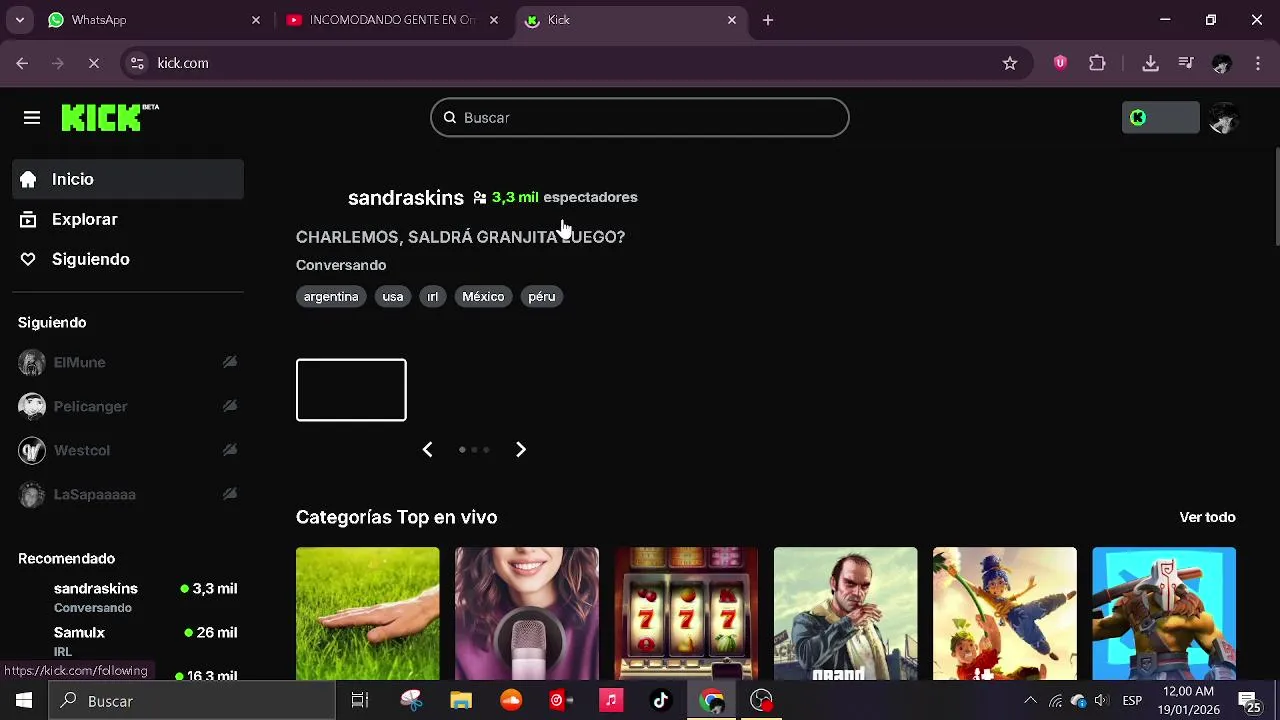Open the notification center
This screenshot has width=1280, height=720.
tap(1249, 701)
